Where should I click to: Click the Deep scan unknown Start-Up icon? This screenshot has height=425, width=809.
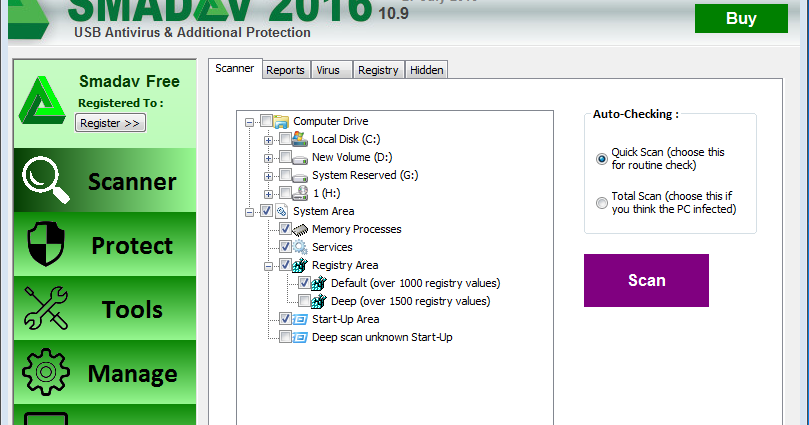[x=300, y=338]
